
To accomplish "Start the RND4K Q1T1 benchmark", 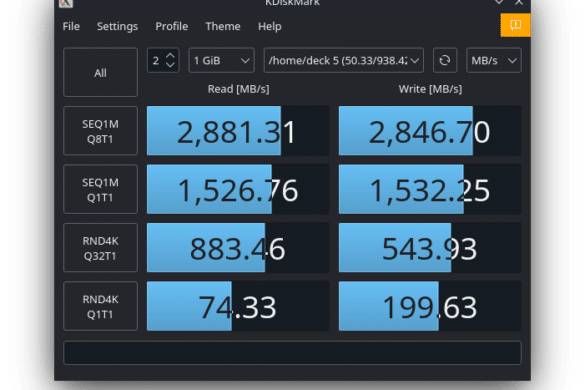I will coord(100,306).
